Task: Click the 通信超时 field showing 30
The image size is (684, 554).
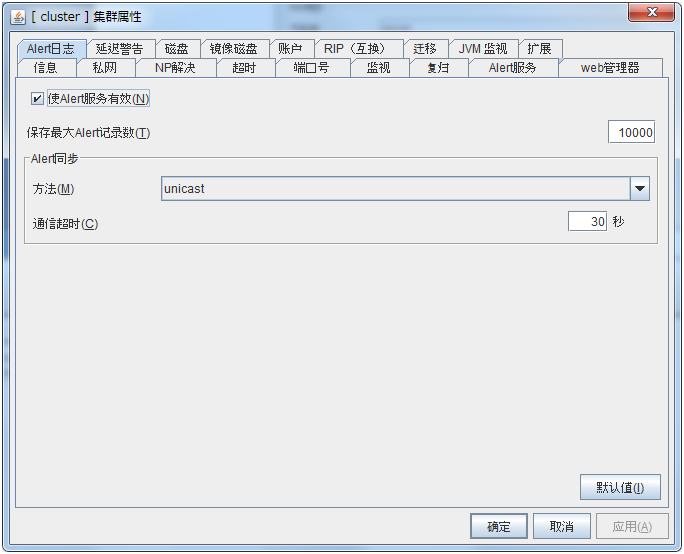Action: (587, 221)
